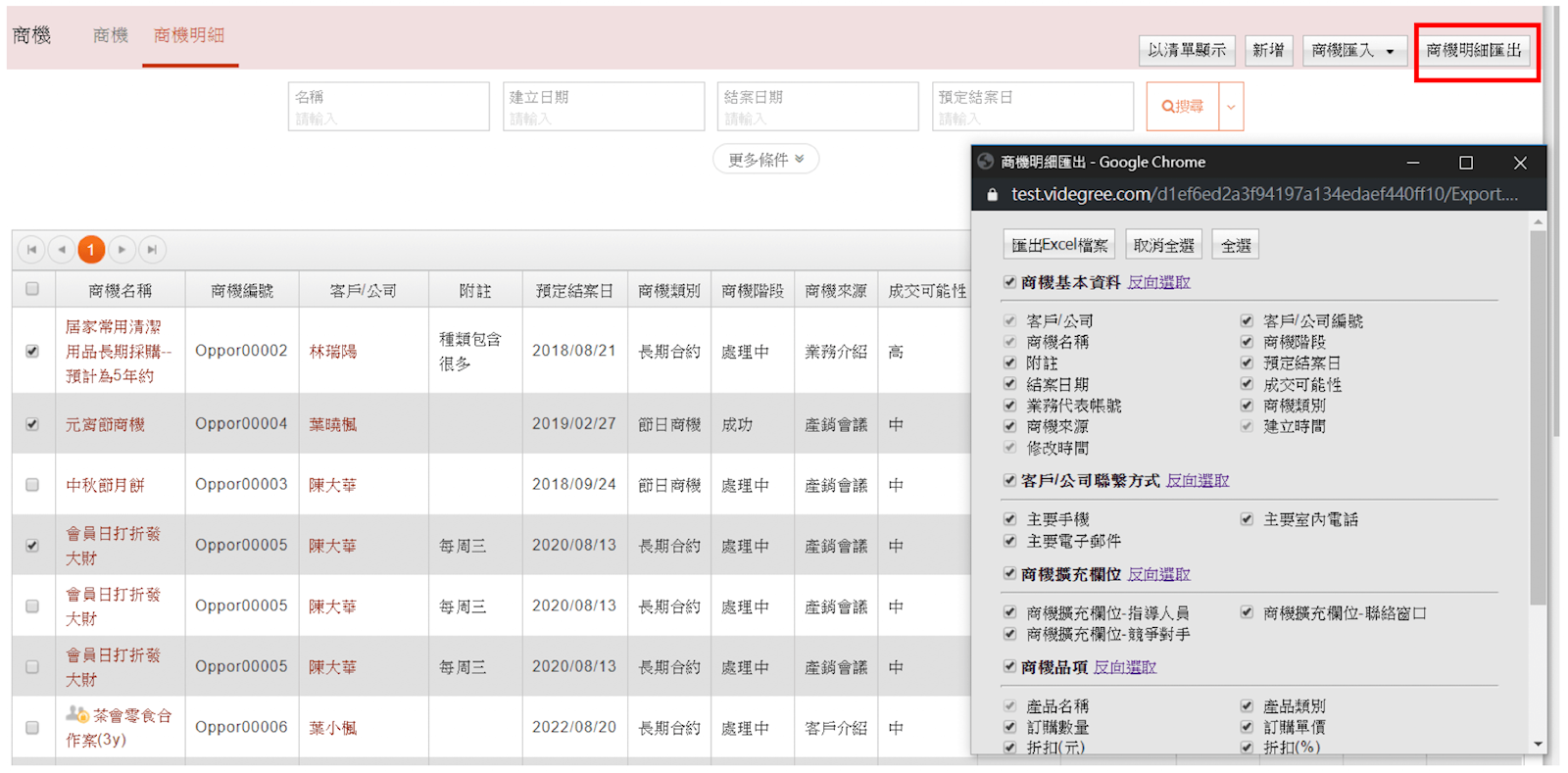
Task: Go to previous page arrow
Action: (62, 250)
